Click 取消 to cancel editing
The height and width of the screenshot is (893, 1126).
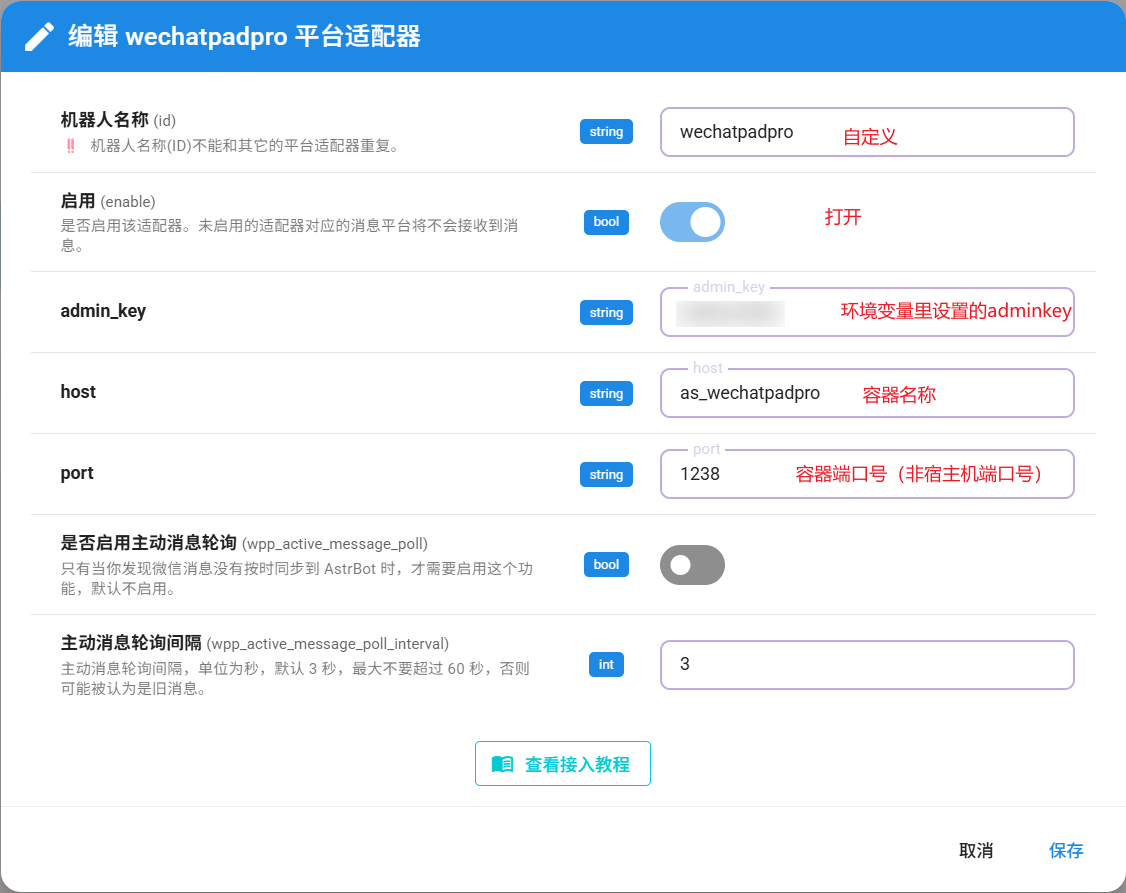(976, 851)
